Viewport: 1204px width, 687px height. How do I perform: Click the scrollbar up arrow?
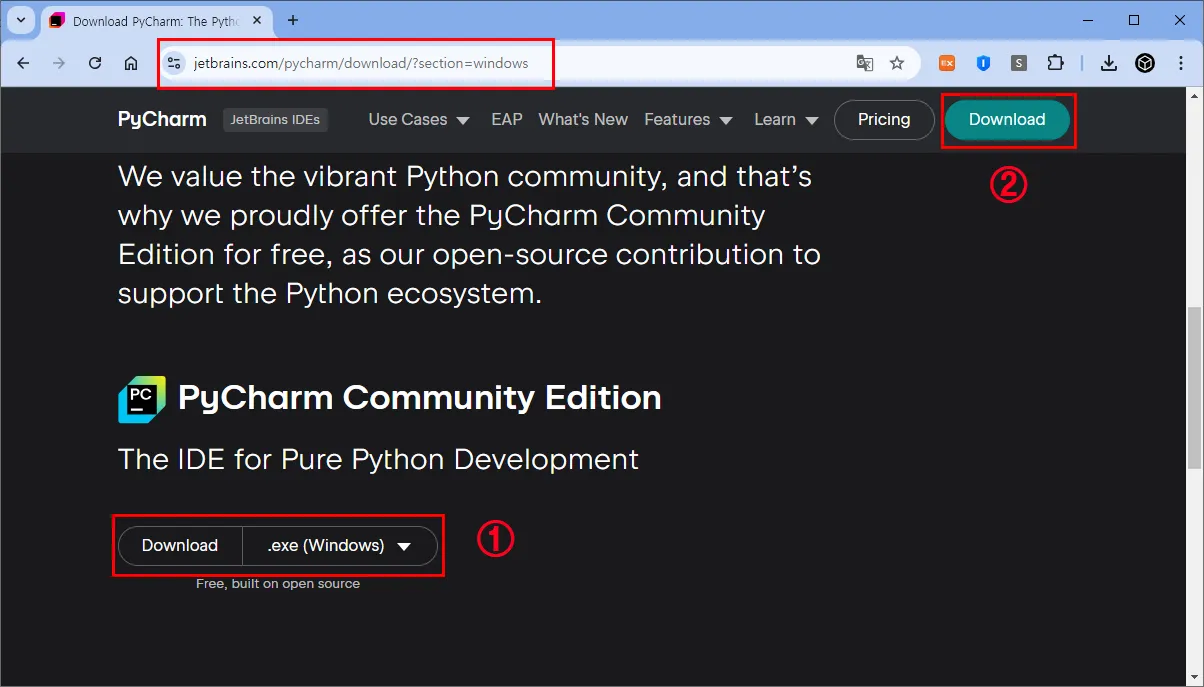click(1194, 96)
